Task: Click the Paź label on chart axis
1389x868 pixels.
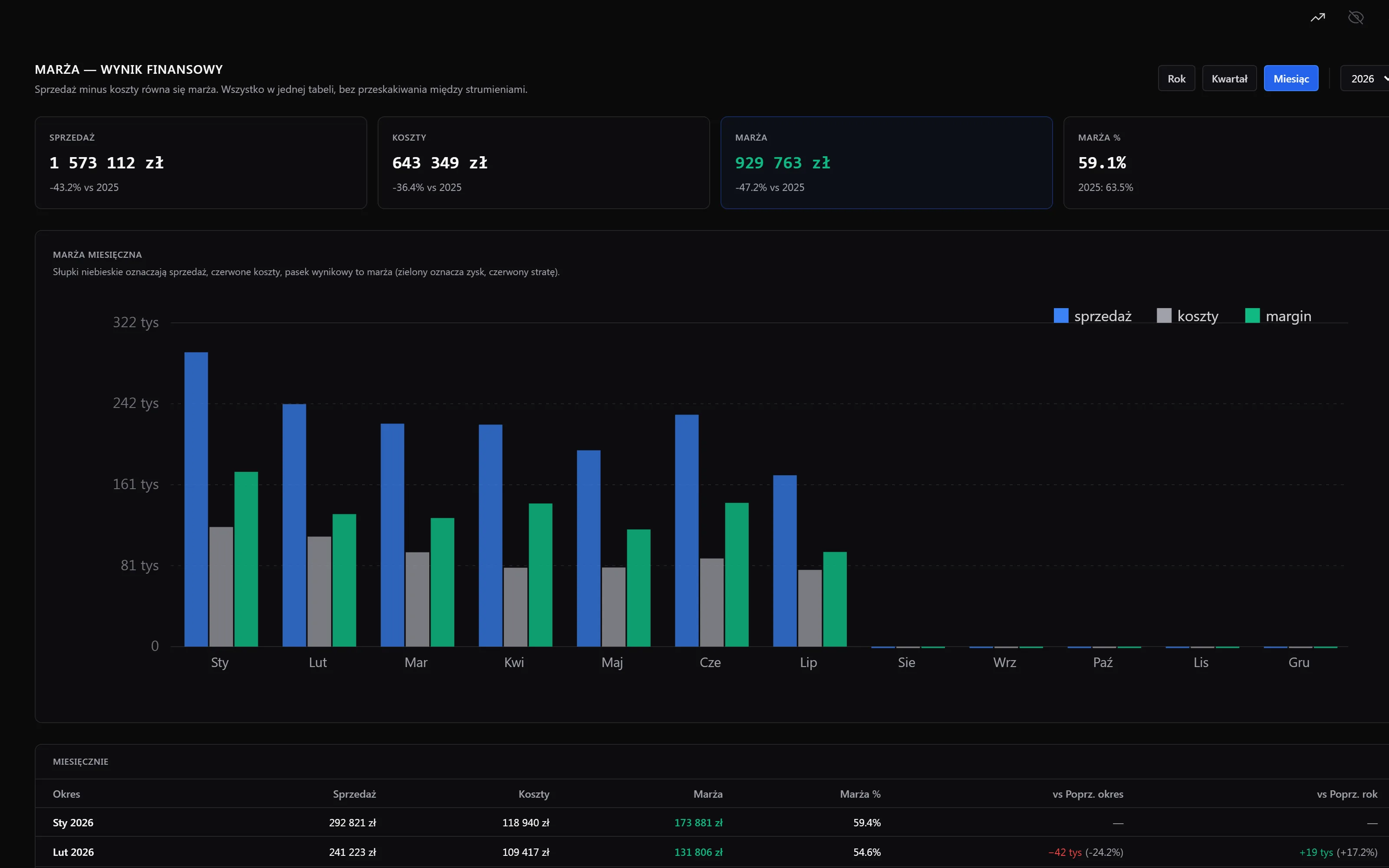Action: click(x=1103, y=662)
